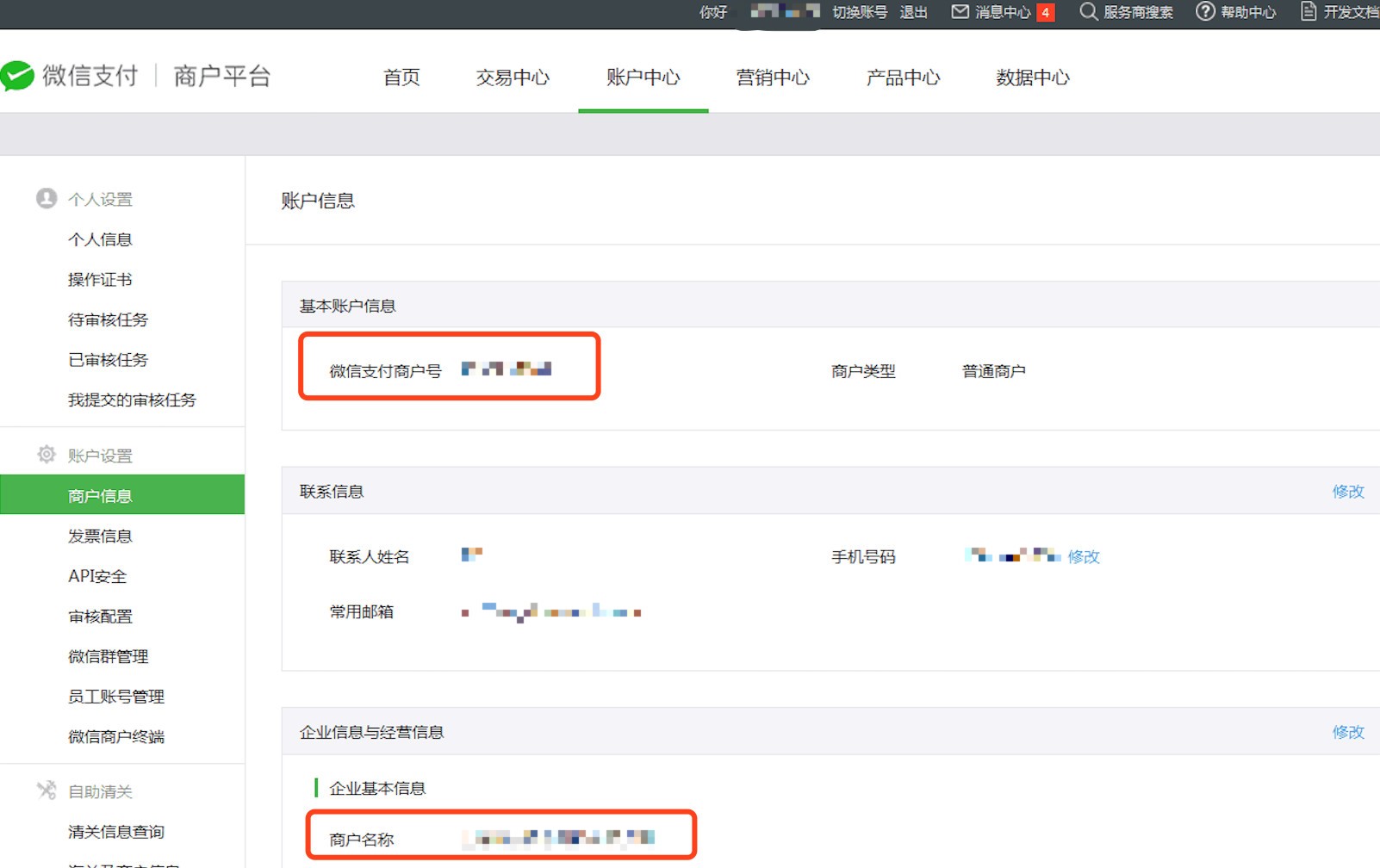Image resolution: width=1380 pixels, height=868 pixels.
Task: Open the 首页 tab
Action: point(401,77)
